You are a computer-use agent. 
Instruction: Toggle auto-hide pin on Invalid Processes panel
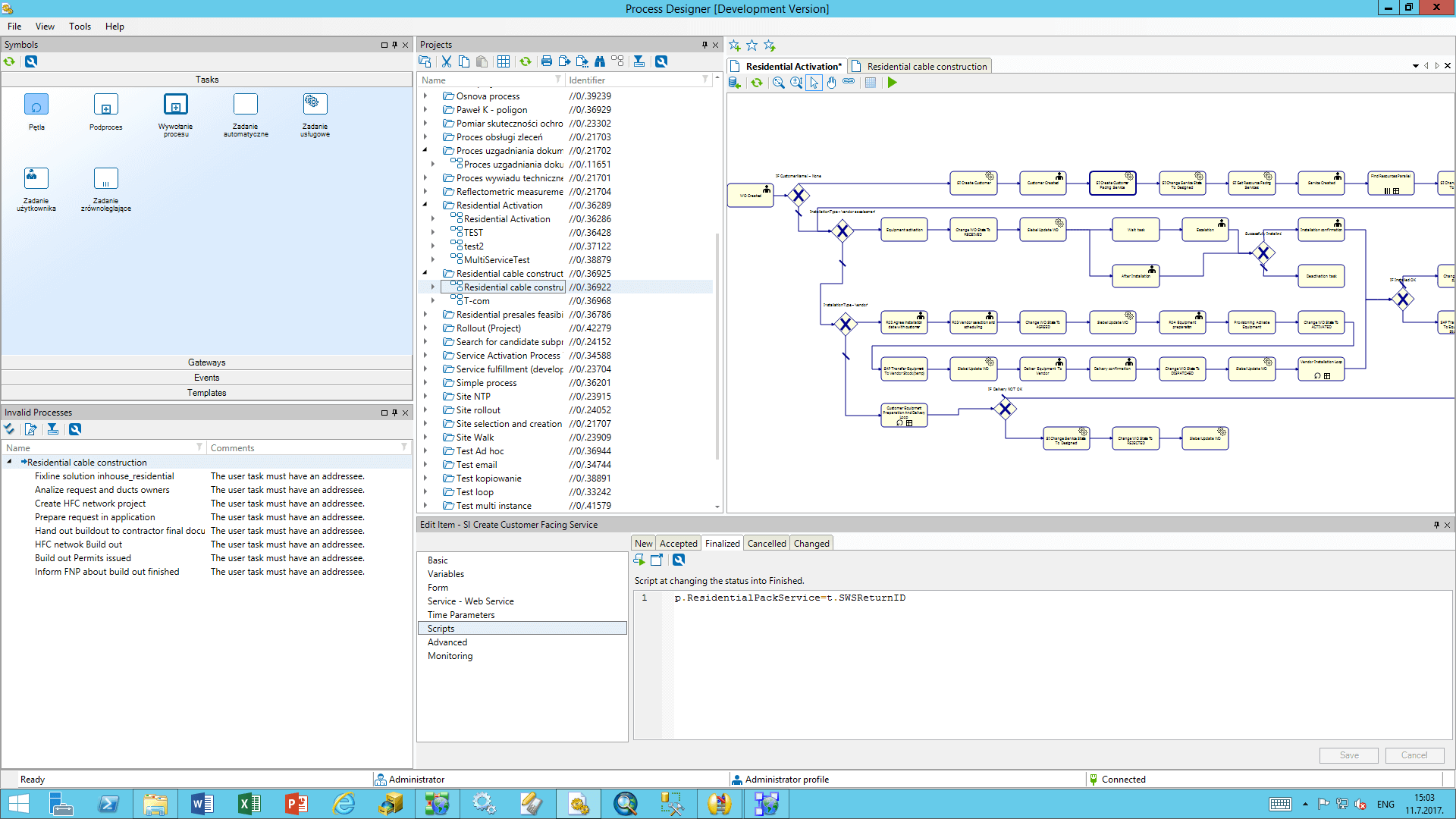[394, 413]
